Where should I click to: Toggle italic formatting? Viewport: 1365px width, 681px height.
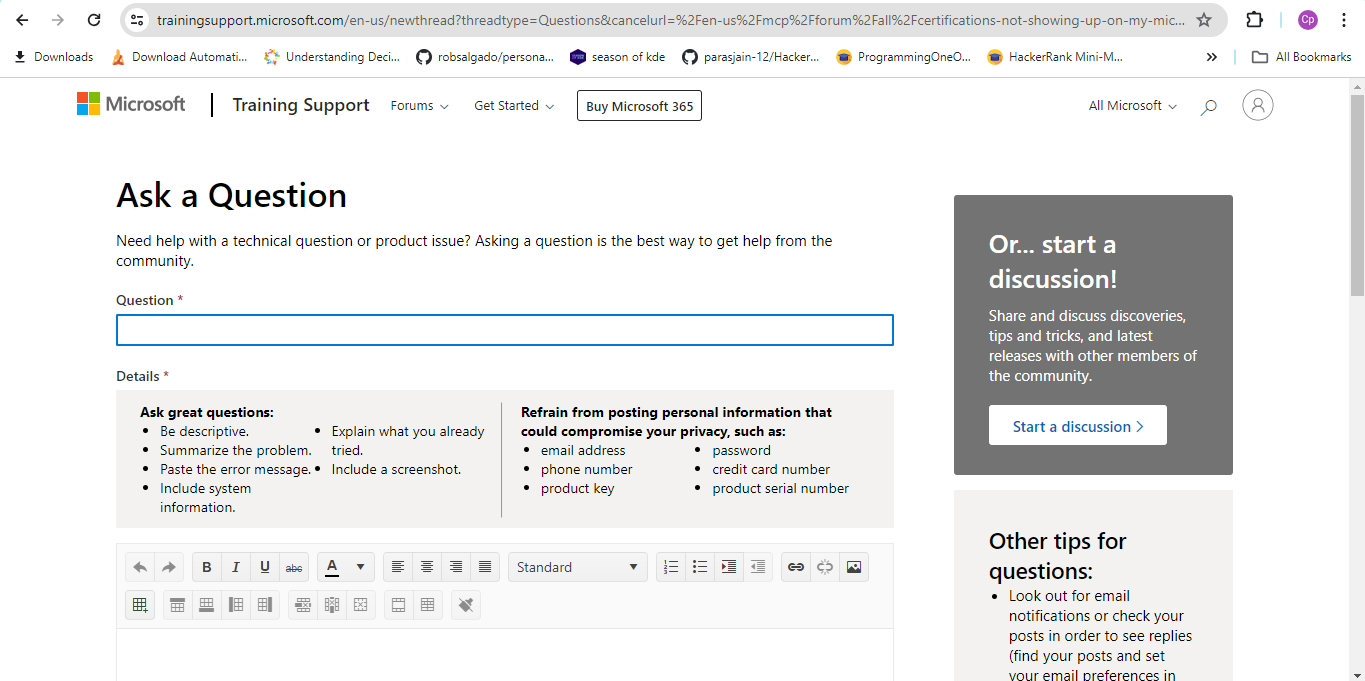[236, 567]
